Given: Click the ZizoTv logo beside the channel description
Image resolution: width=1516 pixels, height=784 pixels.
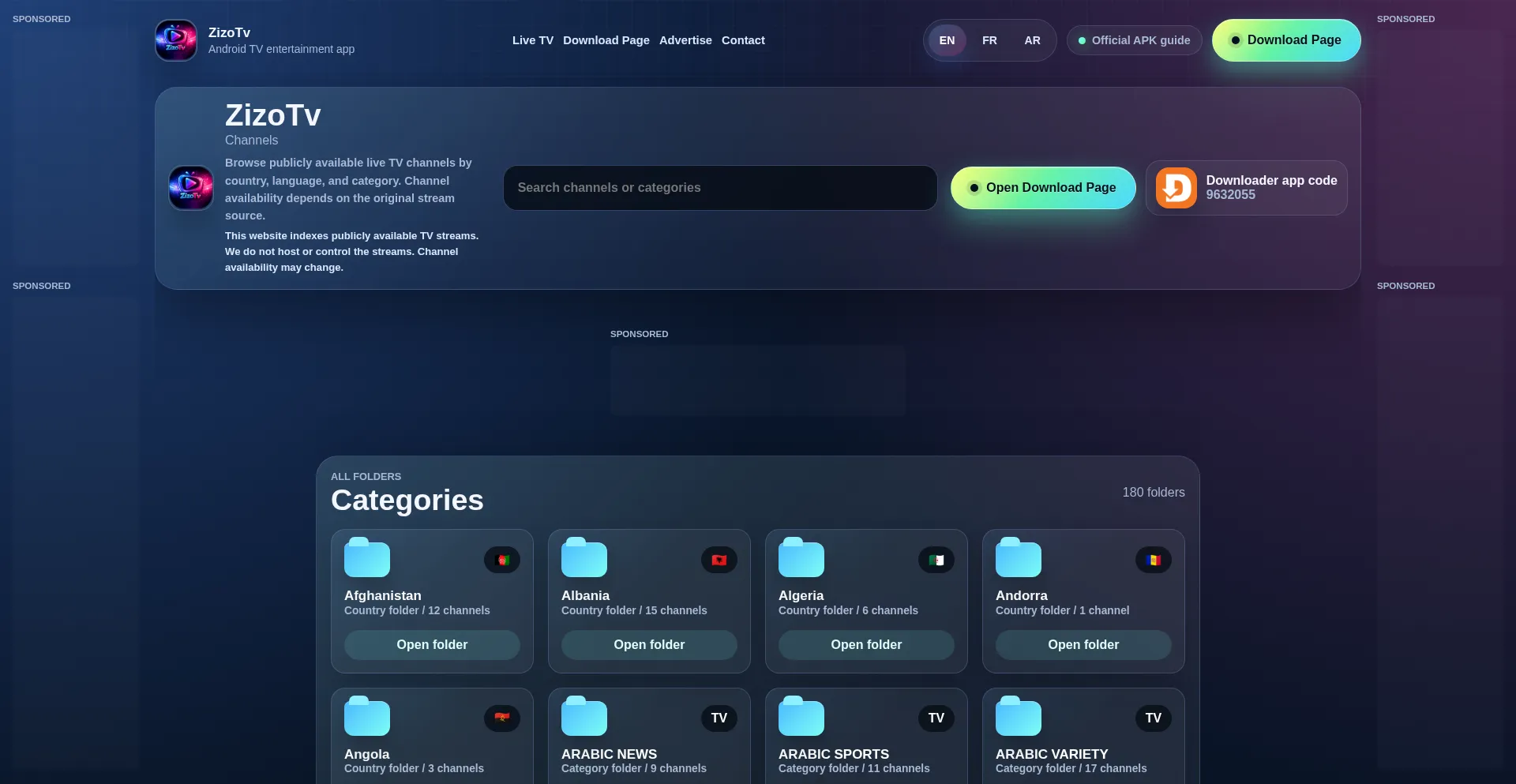Looking at the screenshot, I should (x=191, y=188).
